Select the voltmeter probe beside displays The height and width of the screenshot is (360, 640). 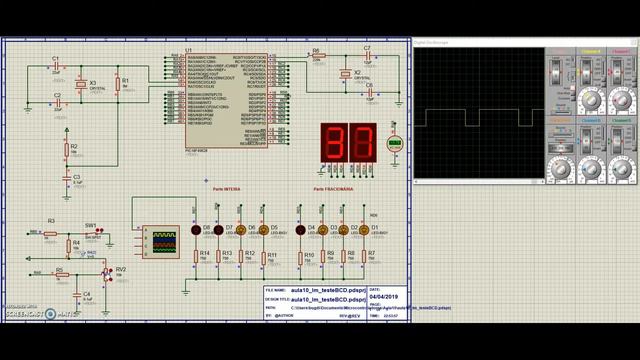click(395, 143)
